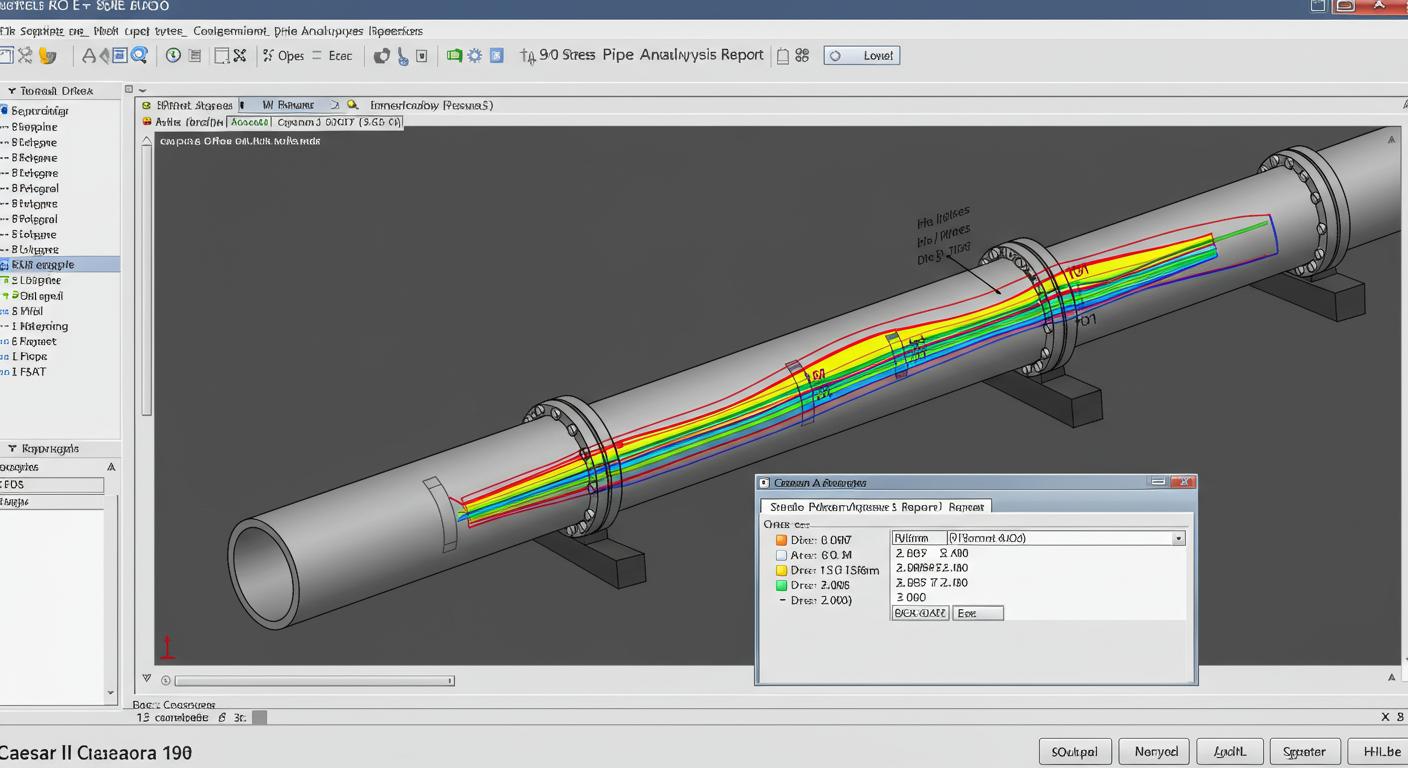
Task: Click the up arrow beside the EDS list header
Action: (111, 467)
